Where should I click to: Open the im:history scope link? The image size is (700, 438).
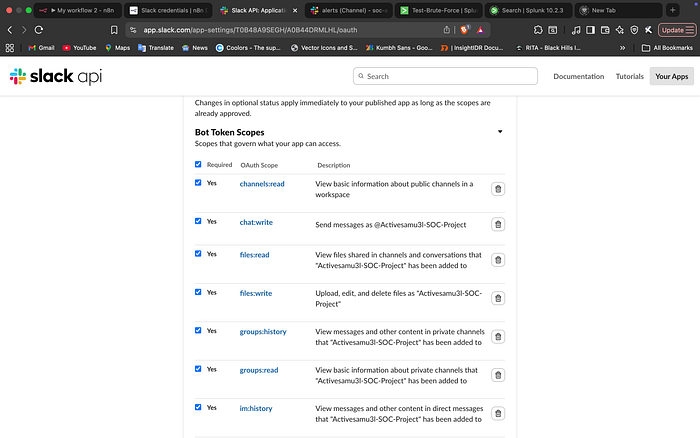point(256,409)
